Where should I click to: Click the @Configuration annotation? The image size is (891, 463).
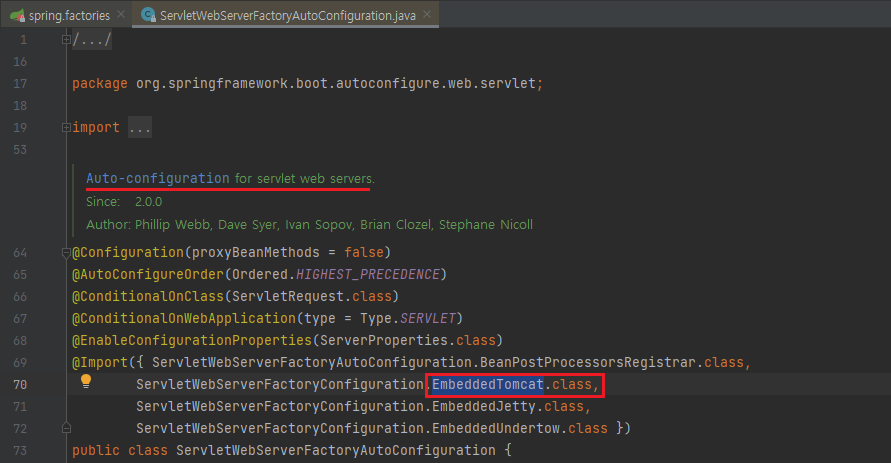[x=128, y=252]
